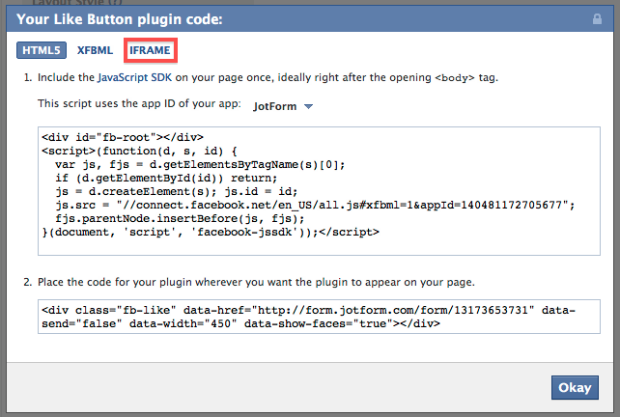620x417 pixels.
Task: Click the getElementsByTagName code line
Action: point(198,163)
